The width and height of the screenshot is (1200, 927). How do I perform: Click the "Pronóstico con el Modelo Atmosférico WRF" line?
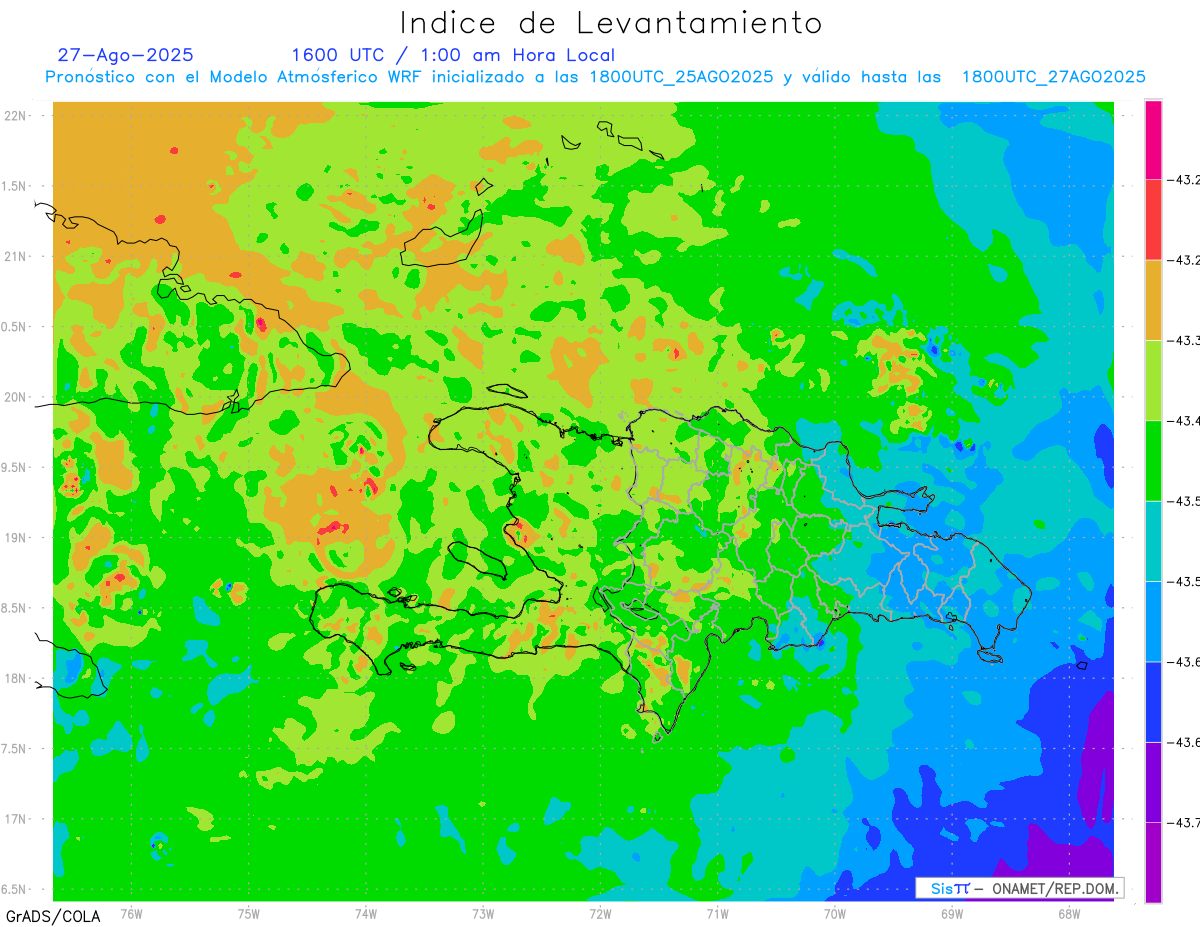pyautogui.click(x=595, y=77)
